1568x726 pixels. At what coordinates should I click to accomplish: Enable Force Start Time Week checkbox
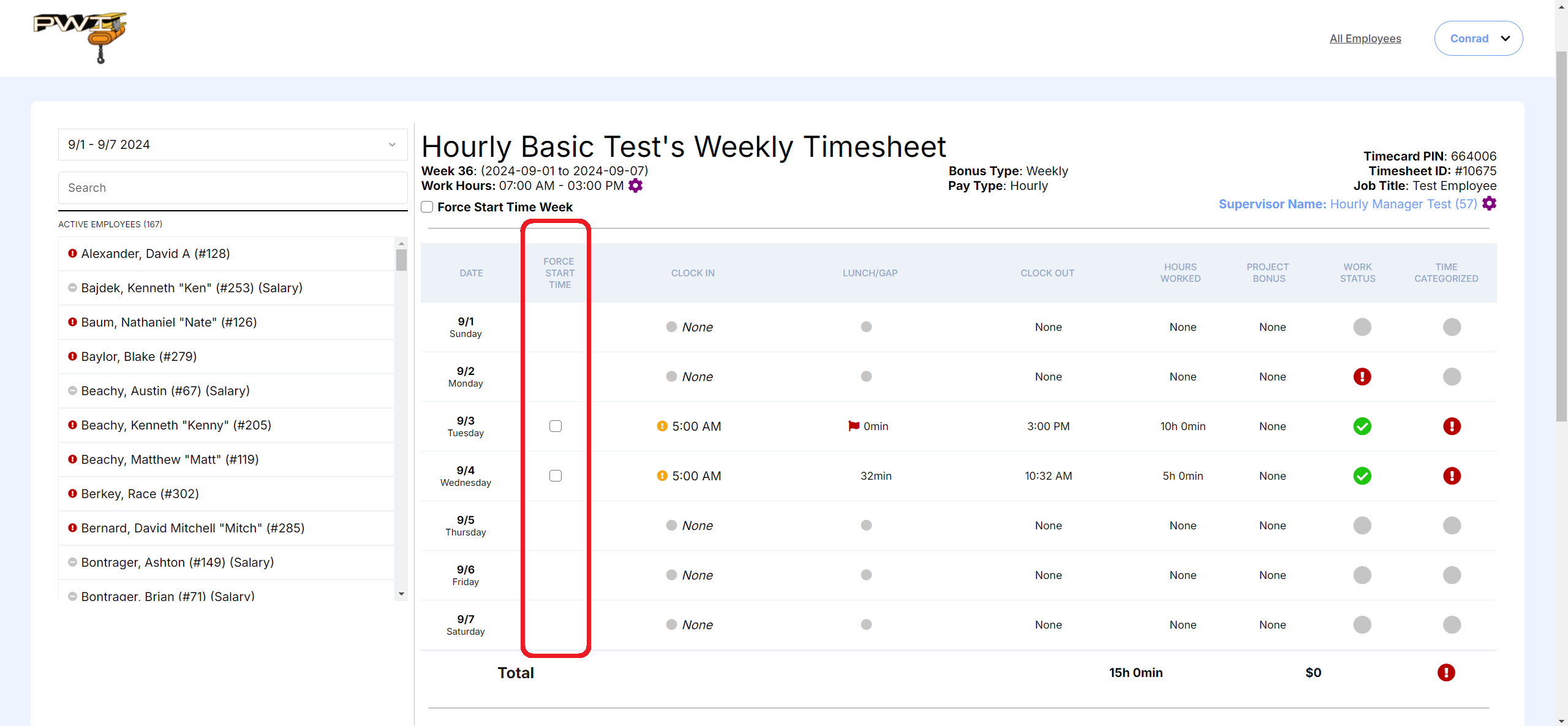(x=428, y=207)
